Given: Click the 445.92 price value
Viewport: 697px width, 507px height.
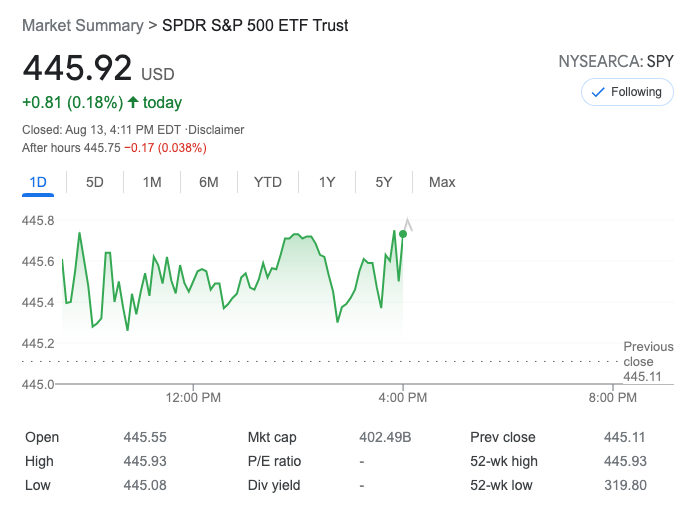Looking at the screenshot, I should click(x=78, y=68).
